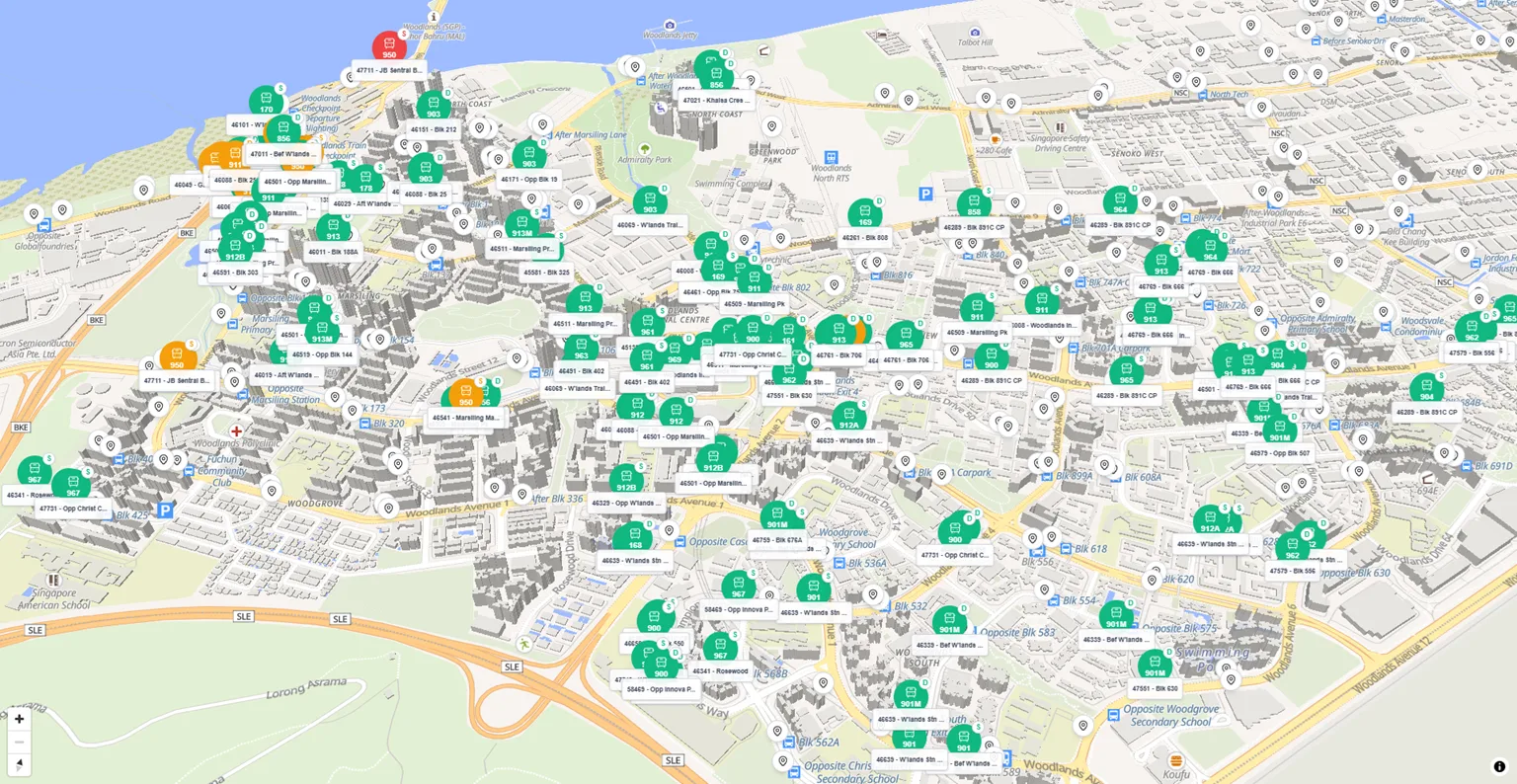Open the Singapore Safety Driving Centre icon
This screenshot has width=1517, height=784.
1061,127
